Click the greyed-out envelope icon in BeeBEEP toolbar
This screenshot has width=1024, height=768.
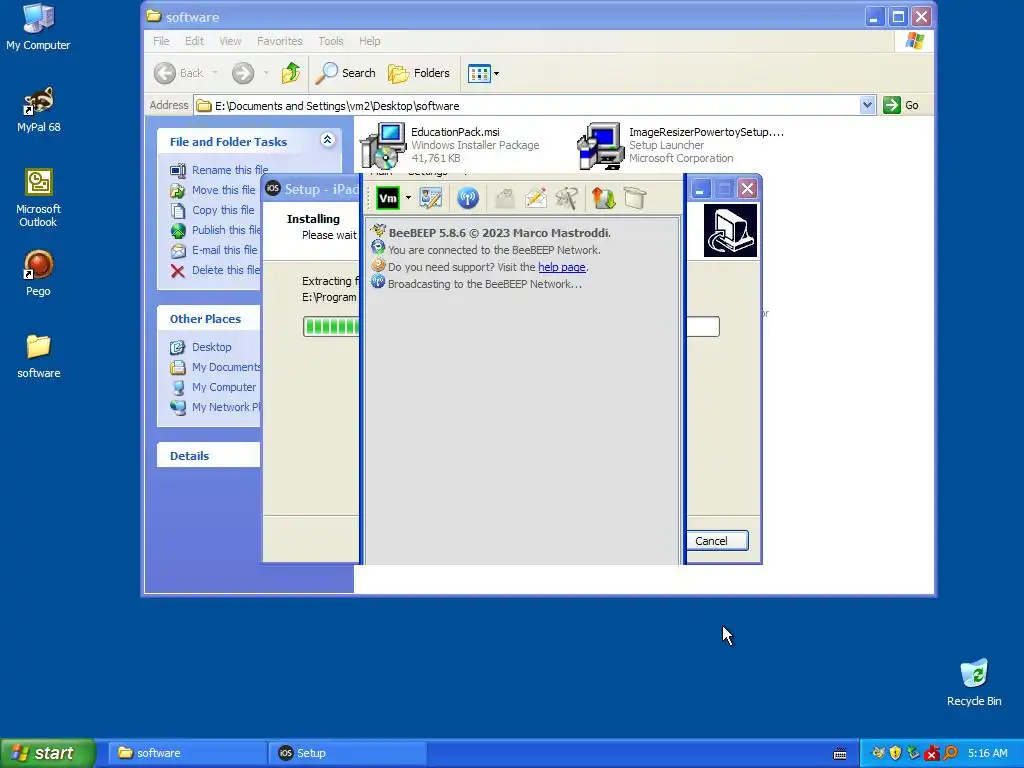click(x=504, y=199)
